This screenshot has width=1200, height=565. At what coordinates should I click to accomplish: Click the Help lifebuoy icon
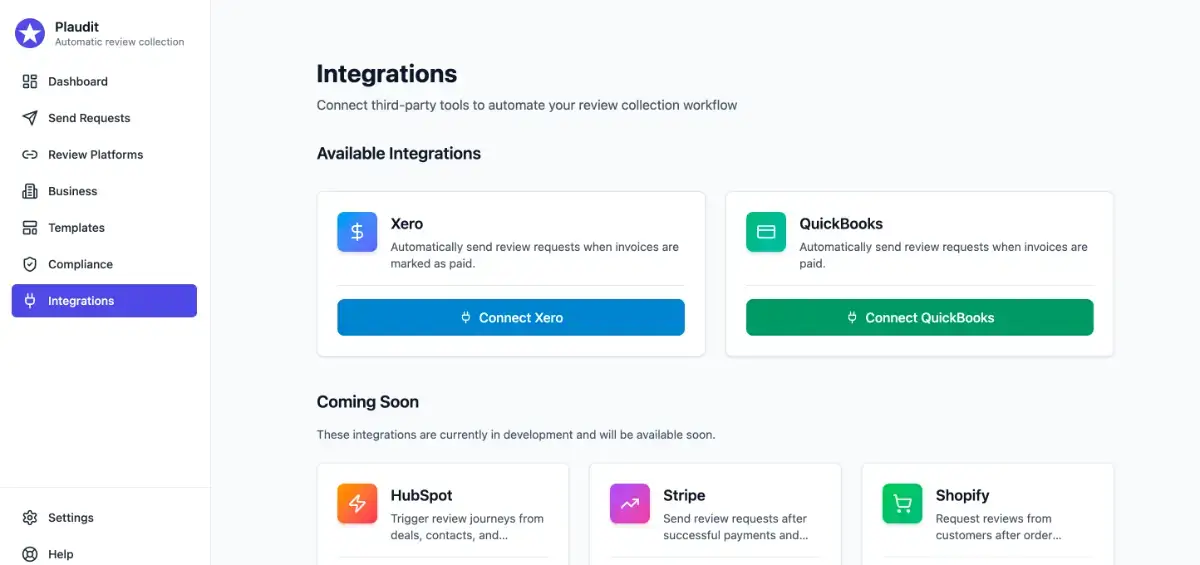tap(30, 554)
